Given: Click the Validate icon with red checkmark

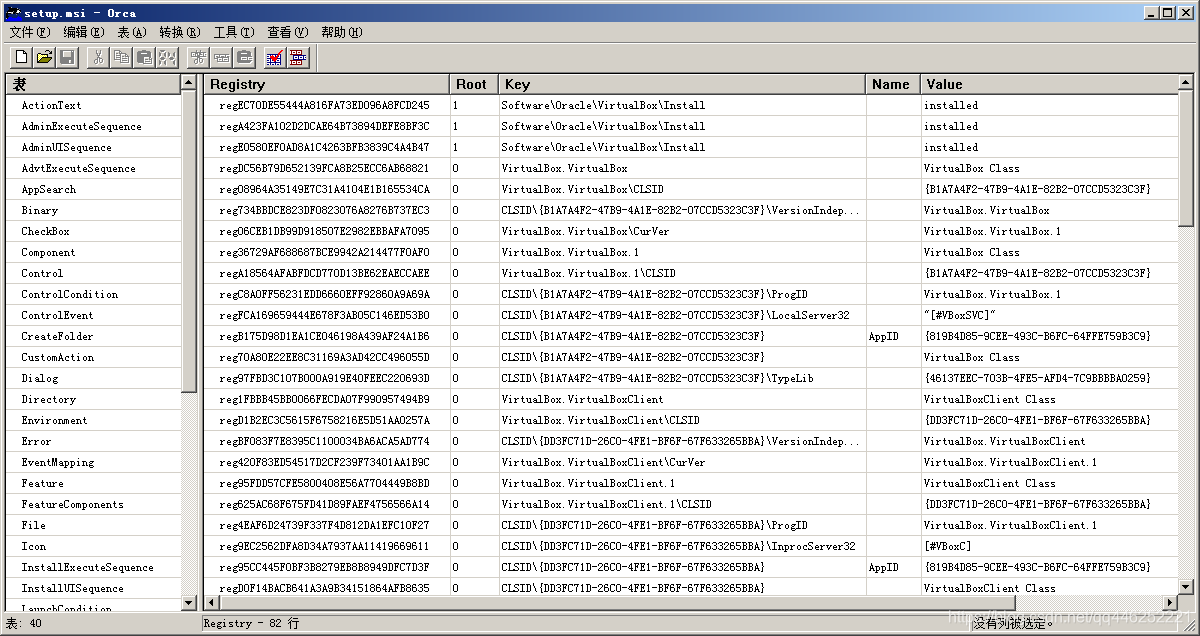Looking at the screenshot, I should (275, 57).
